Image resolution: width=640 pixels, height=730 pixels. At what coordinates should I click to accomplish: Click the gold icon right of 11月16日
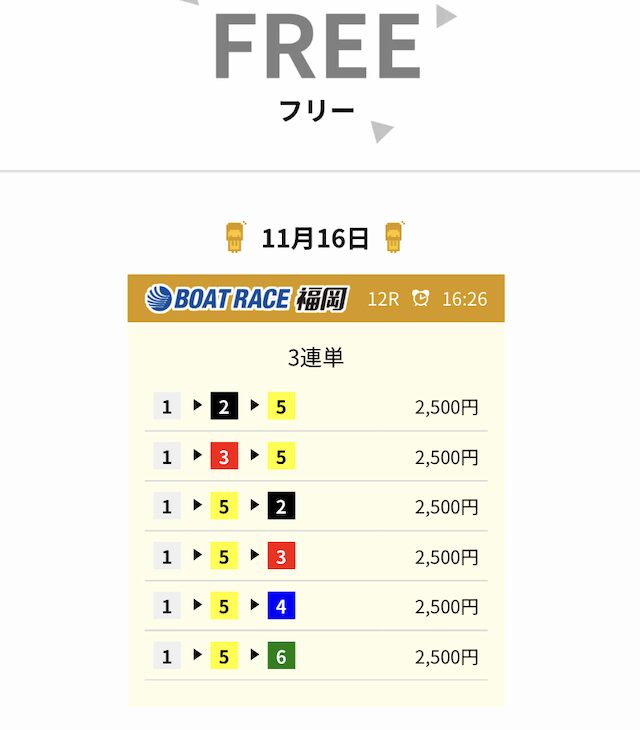click(x=396, y=237)
